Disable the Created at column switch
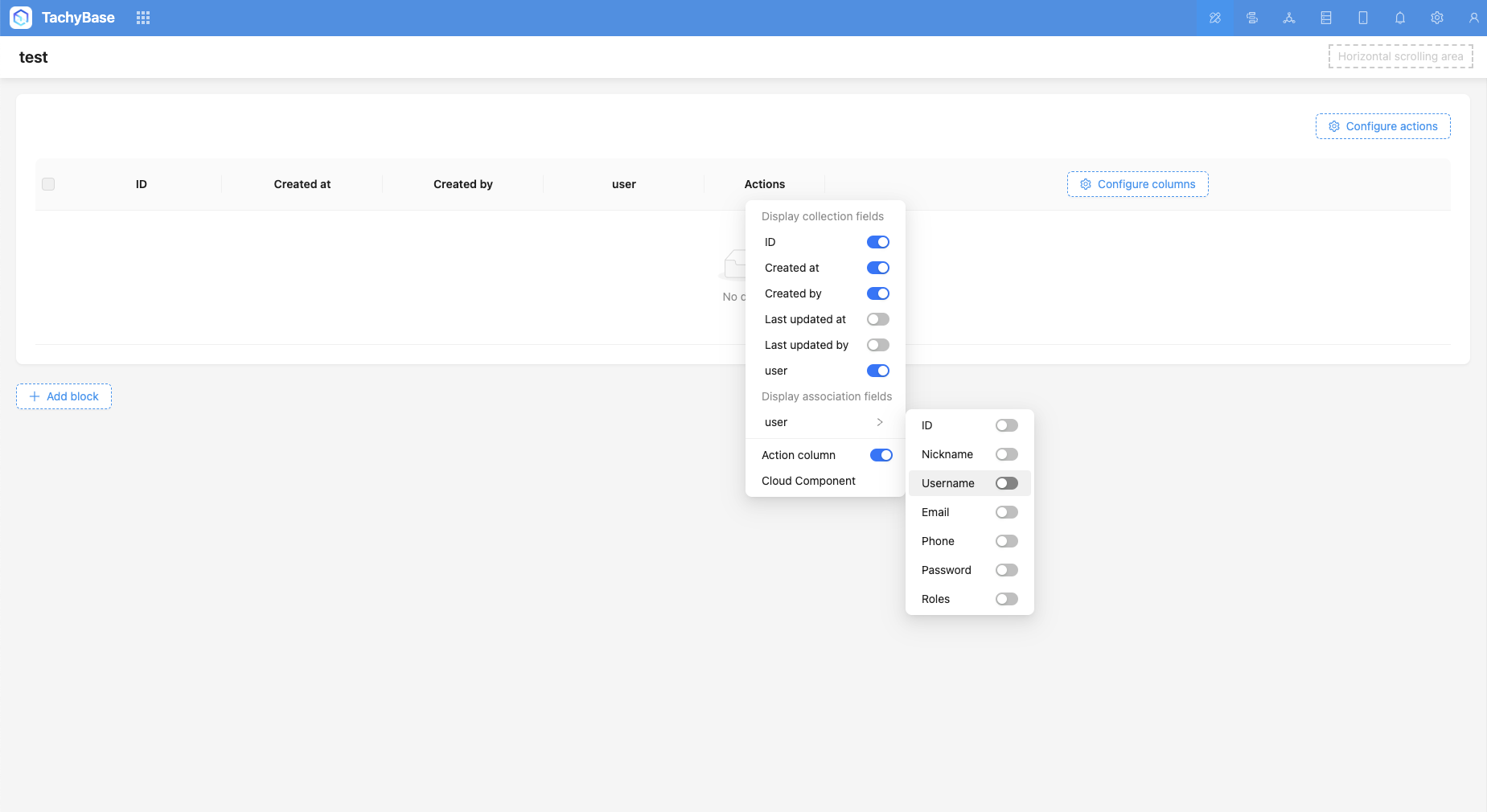The image size is (1487, 812). click(878, 268)
